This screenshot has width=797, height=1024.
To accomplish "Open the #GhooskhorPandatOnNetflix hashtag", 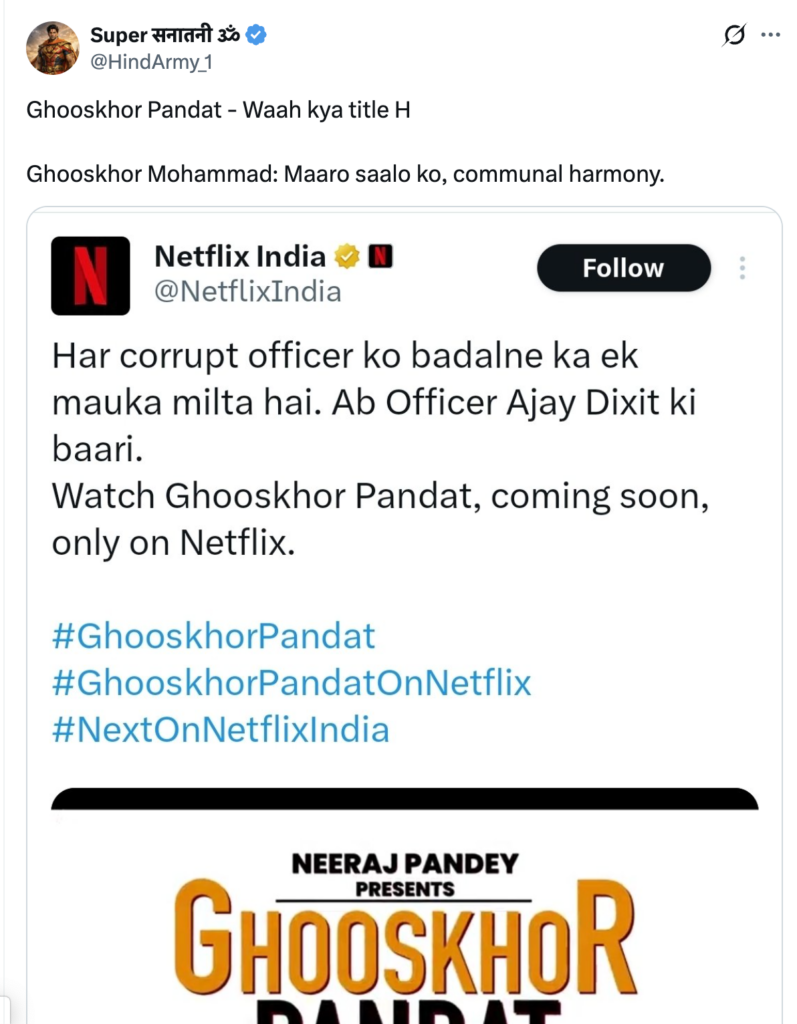I will coord(291,682).
